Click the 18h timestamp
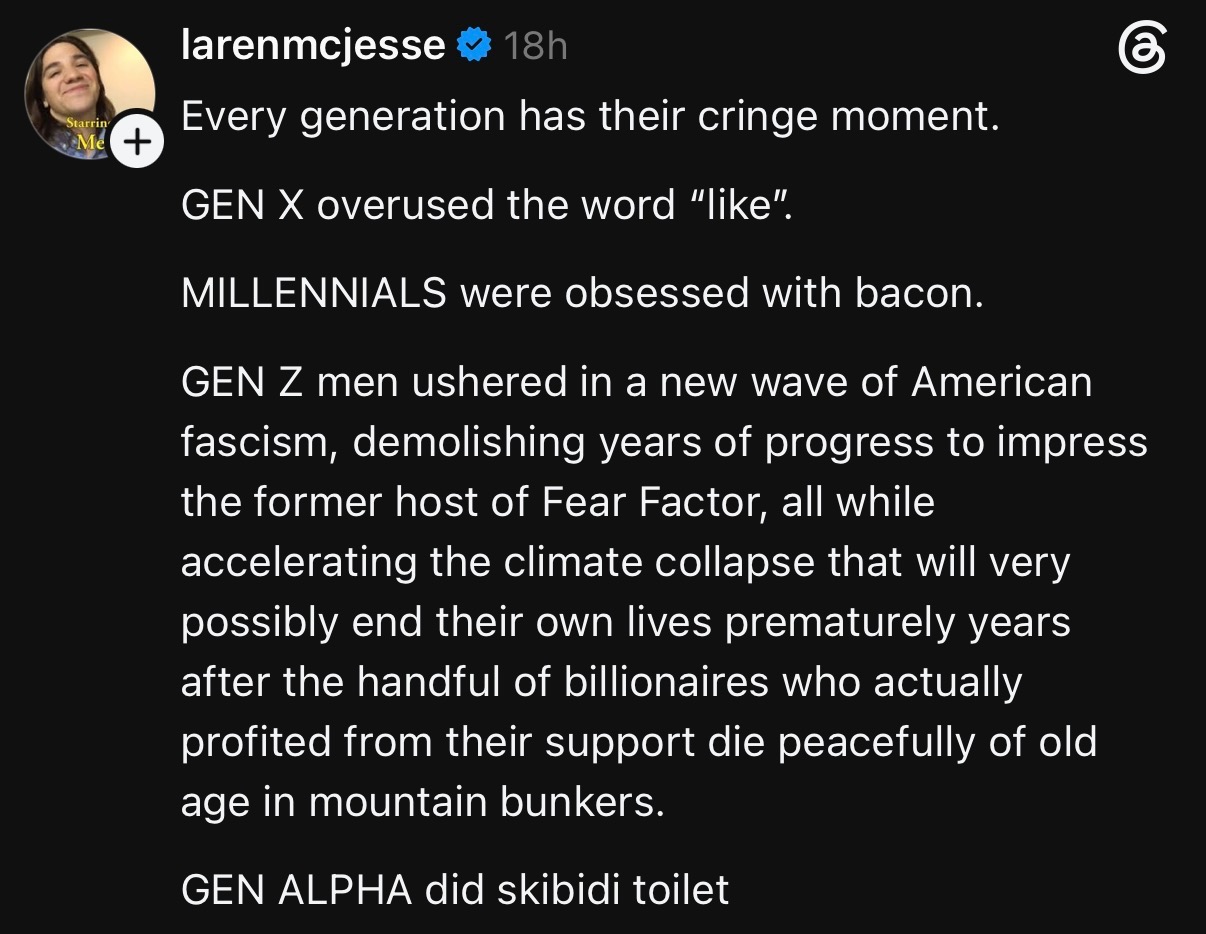This screenshot has width=1206, height=934. 535,46
